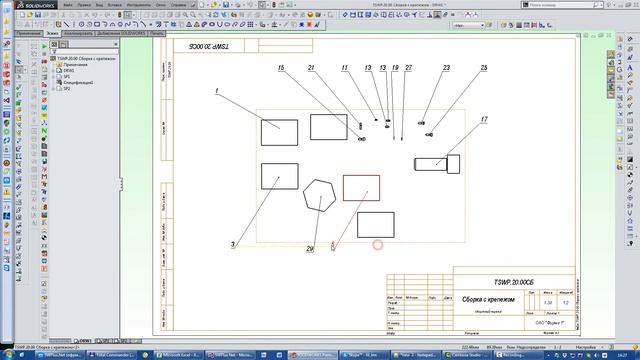Click the New document icon in title bar

(x=202, y=5)
